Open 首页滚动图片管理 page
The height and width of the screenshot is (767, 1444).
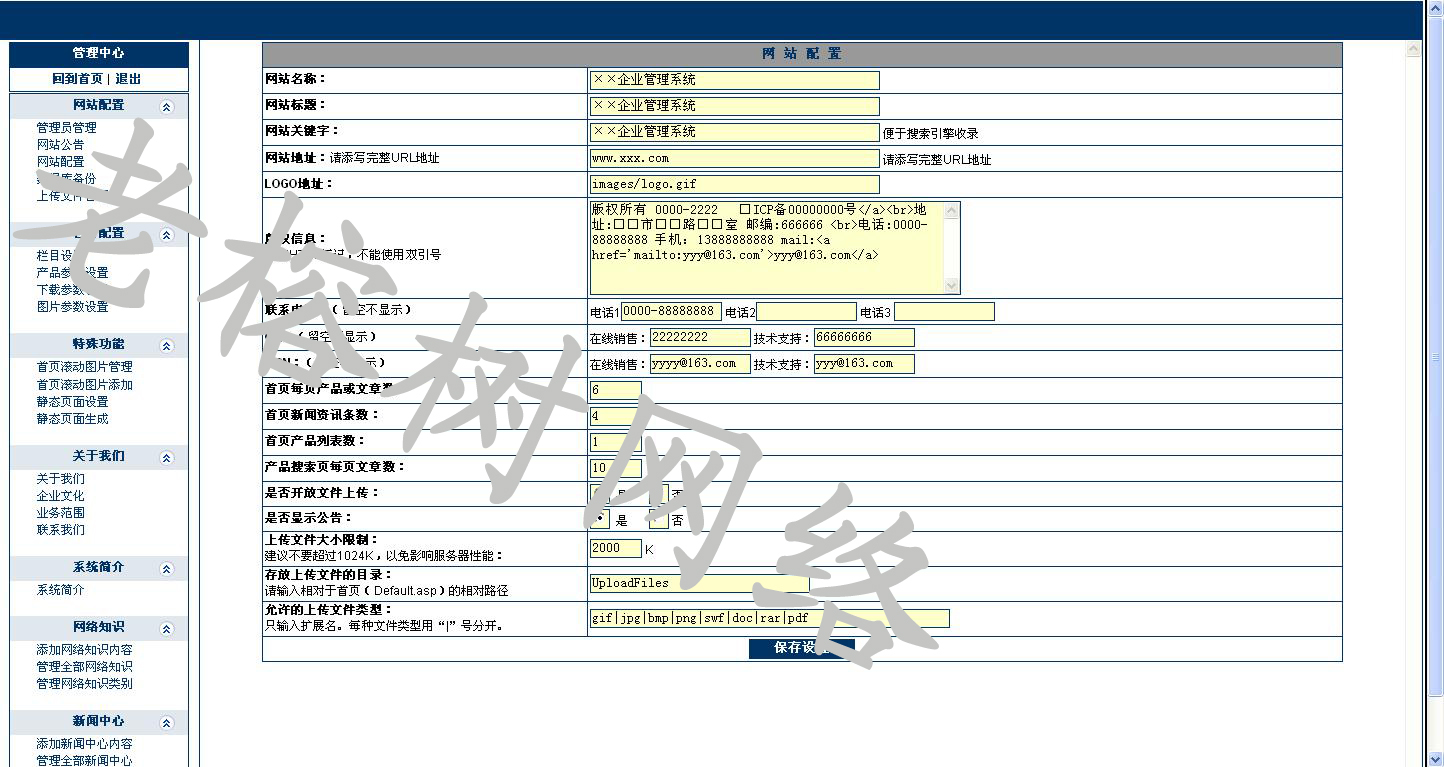coord(84,367)
